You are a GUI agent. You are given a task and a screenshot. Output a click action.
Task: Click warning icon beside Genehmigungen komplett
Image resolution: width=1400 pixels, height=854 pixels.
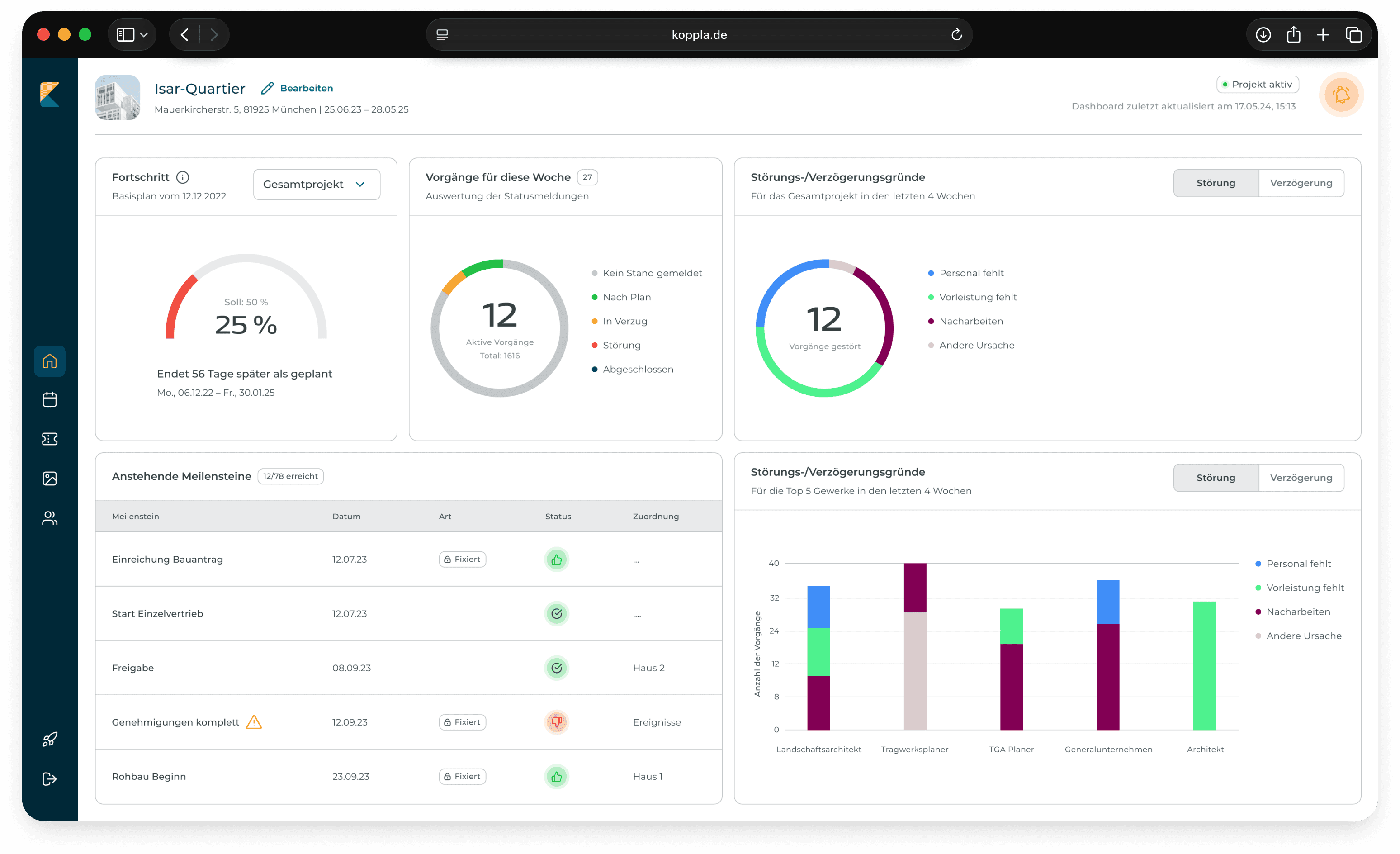[254, 722]
